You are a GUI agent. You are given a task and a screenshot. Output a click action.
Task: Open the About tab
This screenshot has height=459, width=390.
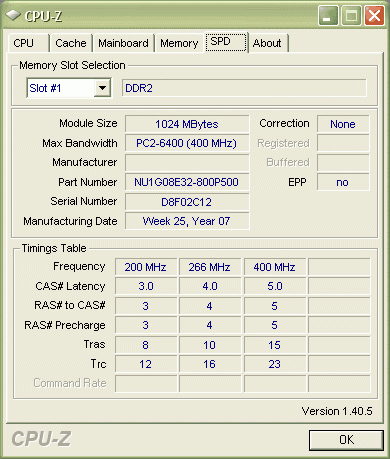pos(268,43)
